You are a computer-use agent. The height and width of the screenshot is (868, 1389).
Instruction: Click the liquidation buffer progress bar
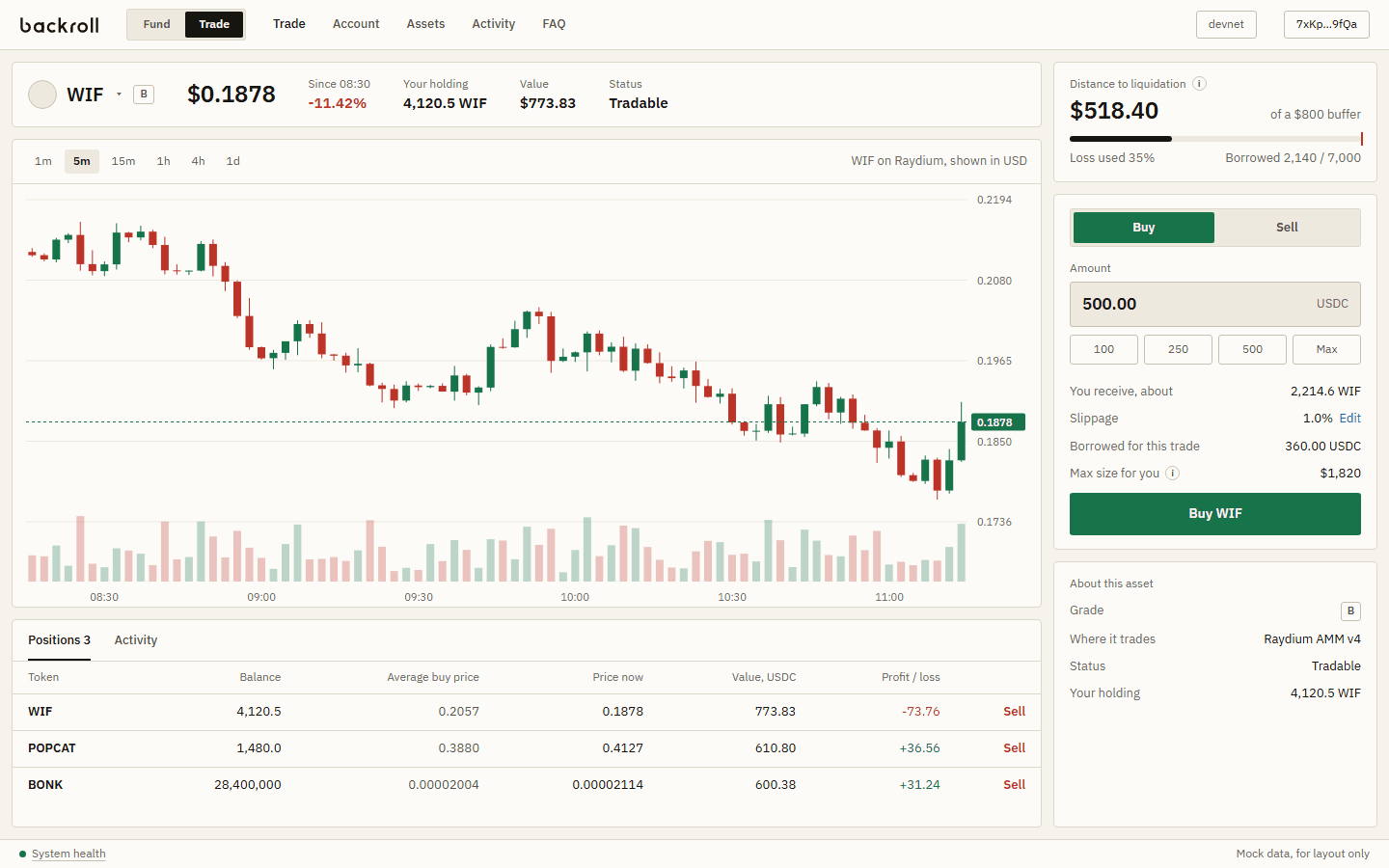(1215, 139)
